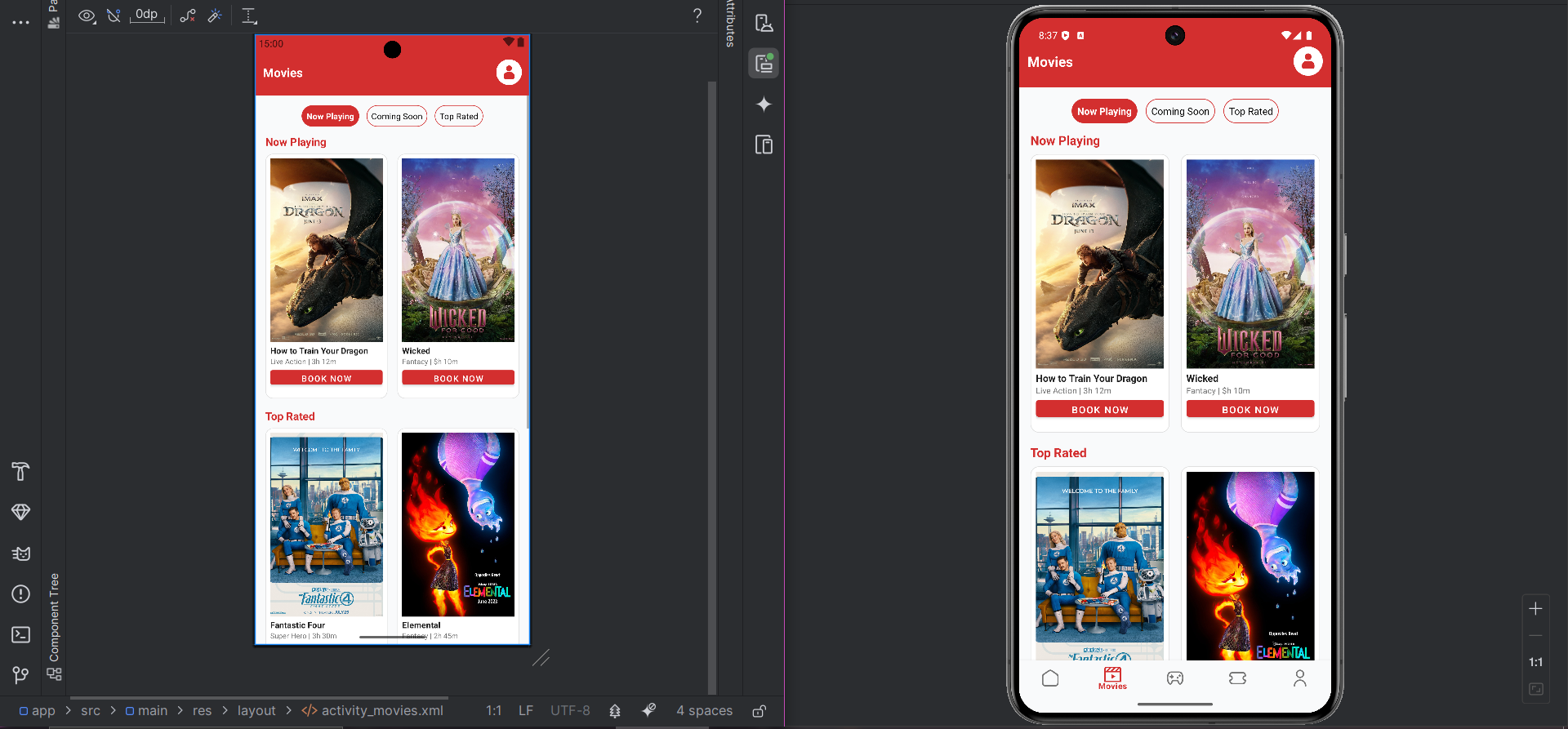Toggle Gemini AI status icon in the status bar
This screenshot has height=729, width=1568.
(x=649, y=711)
